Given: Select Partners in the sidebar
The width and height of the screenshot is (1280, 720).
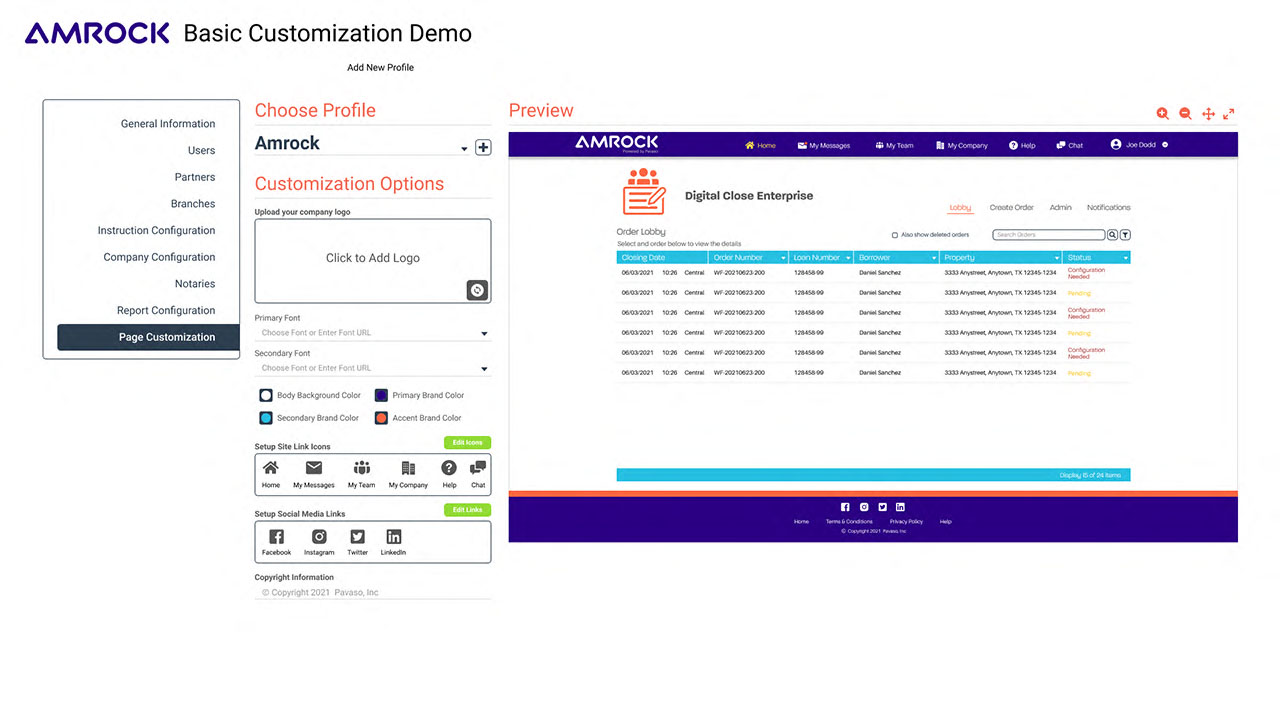Looking at the screenshot, I should 195,177.
